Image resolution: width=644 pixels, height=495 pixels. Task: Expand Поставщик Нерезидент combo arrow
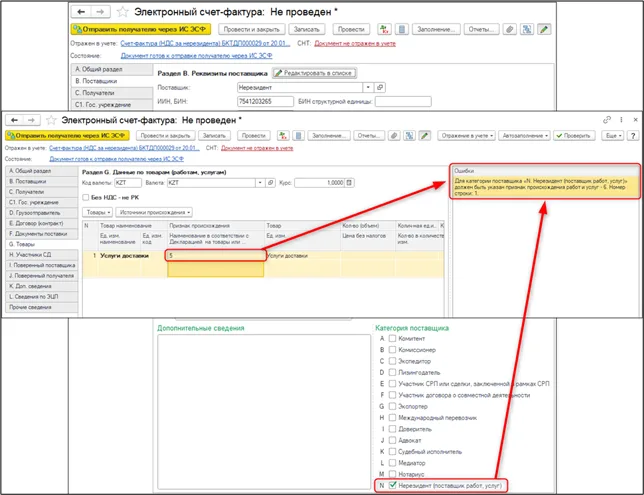(368, 87)
